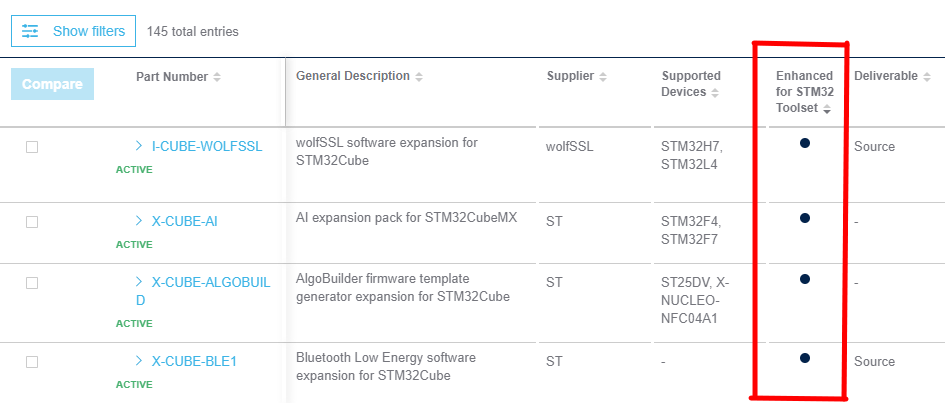Viewport: 945px width, 403px height.
Task: Check the X-CUBE-AI row checkbox
Action: tap(32, 222)
